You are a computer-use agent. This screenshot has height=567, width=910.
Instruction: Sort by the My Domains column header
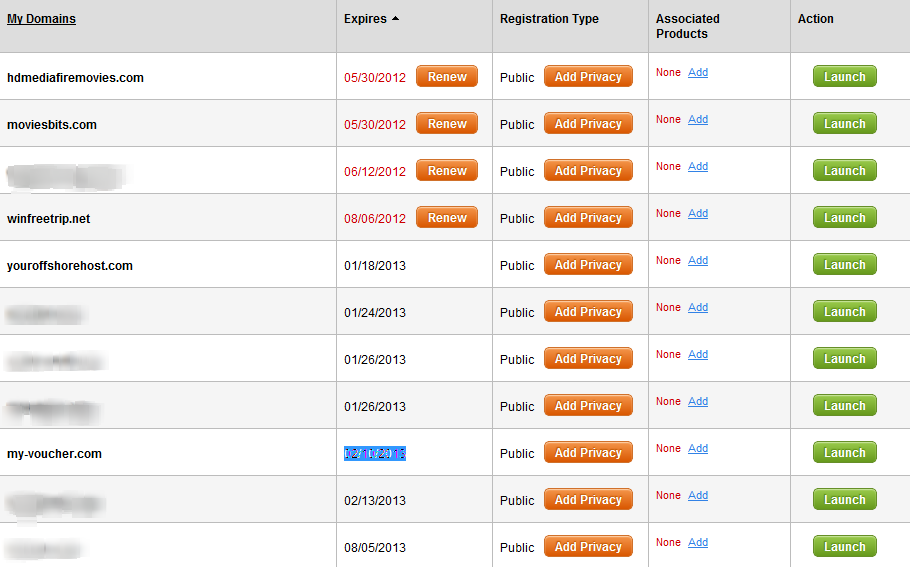(x=41, y=19)
